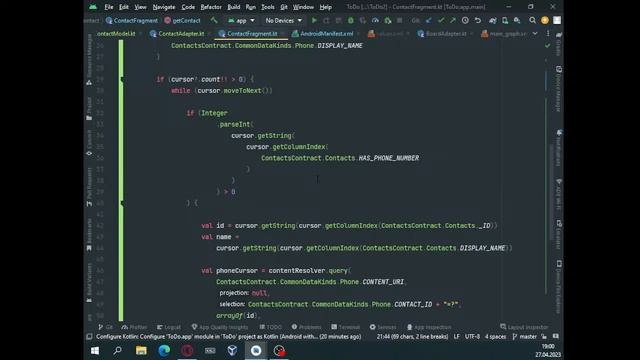Open the App Quality Insights tool window

click(220, 327)
